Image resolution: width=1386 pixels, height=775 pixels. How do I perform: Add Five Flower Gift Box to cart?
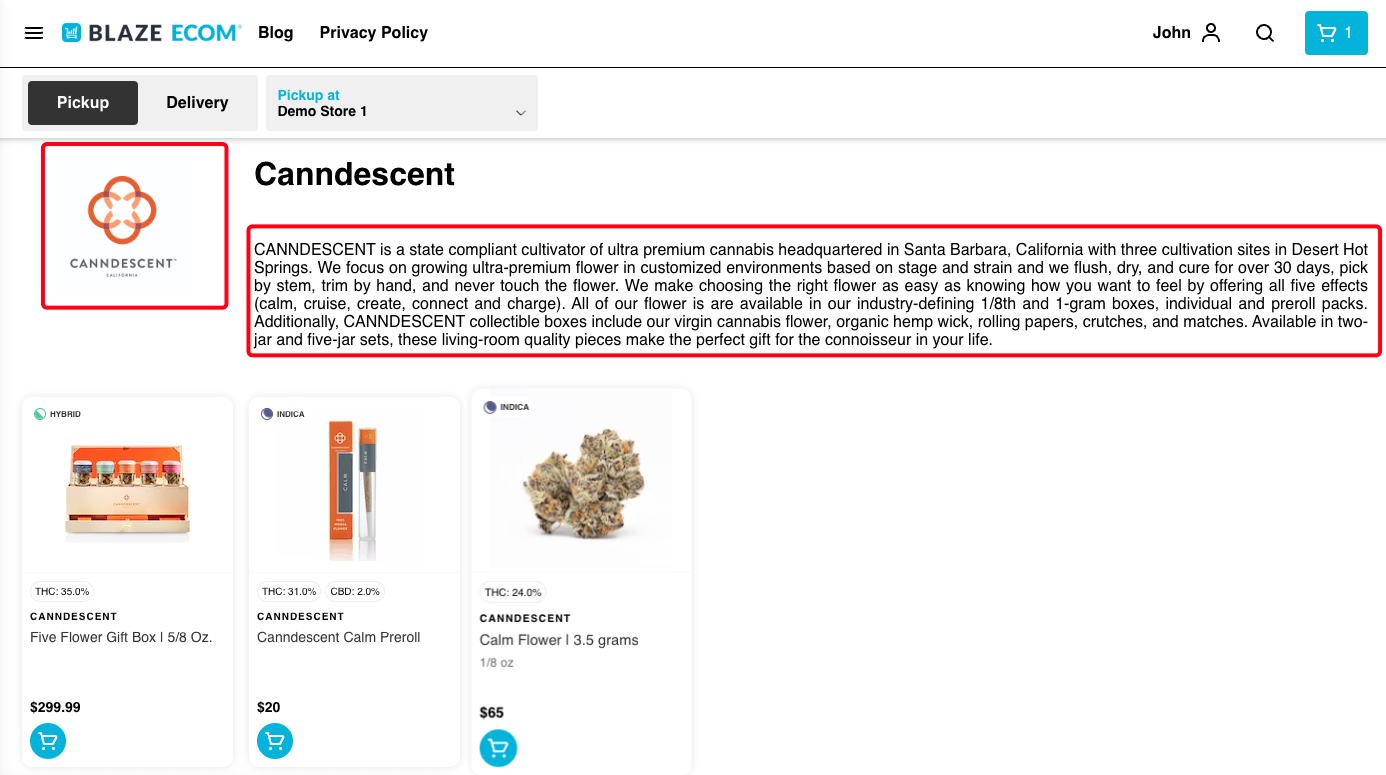point(48,741)
